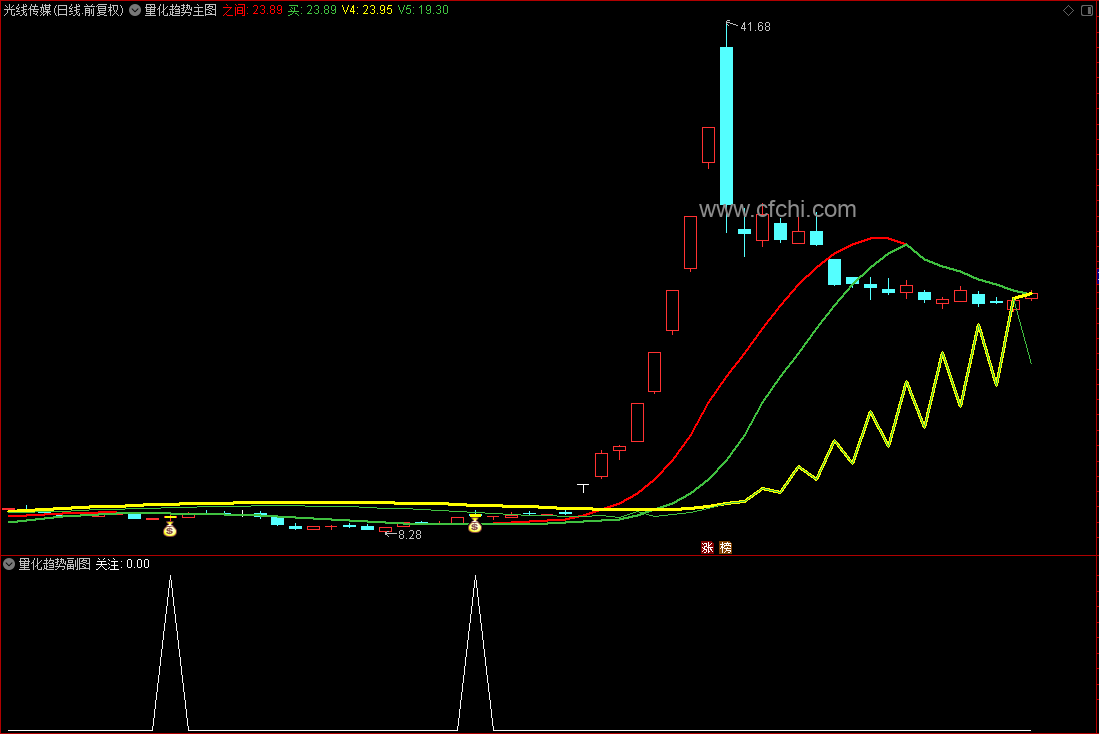
Task: Click the first white spike in sub-chart
Action: point(170,653)
